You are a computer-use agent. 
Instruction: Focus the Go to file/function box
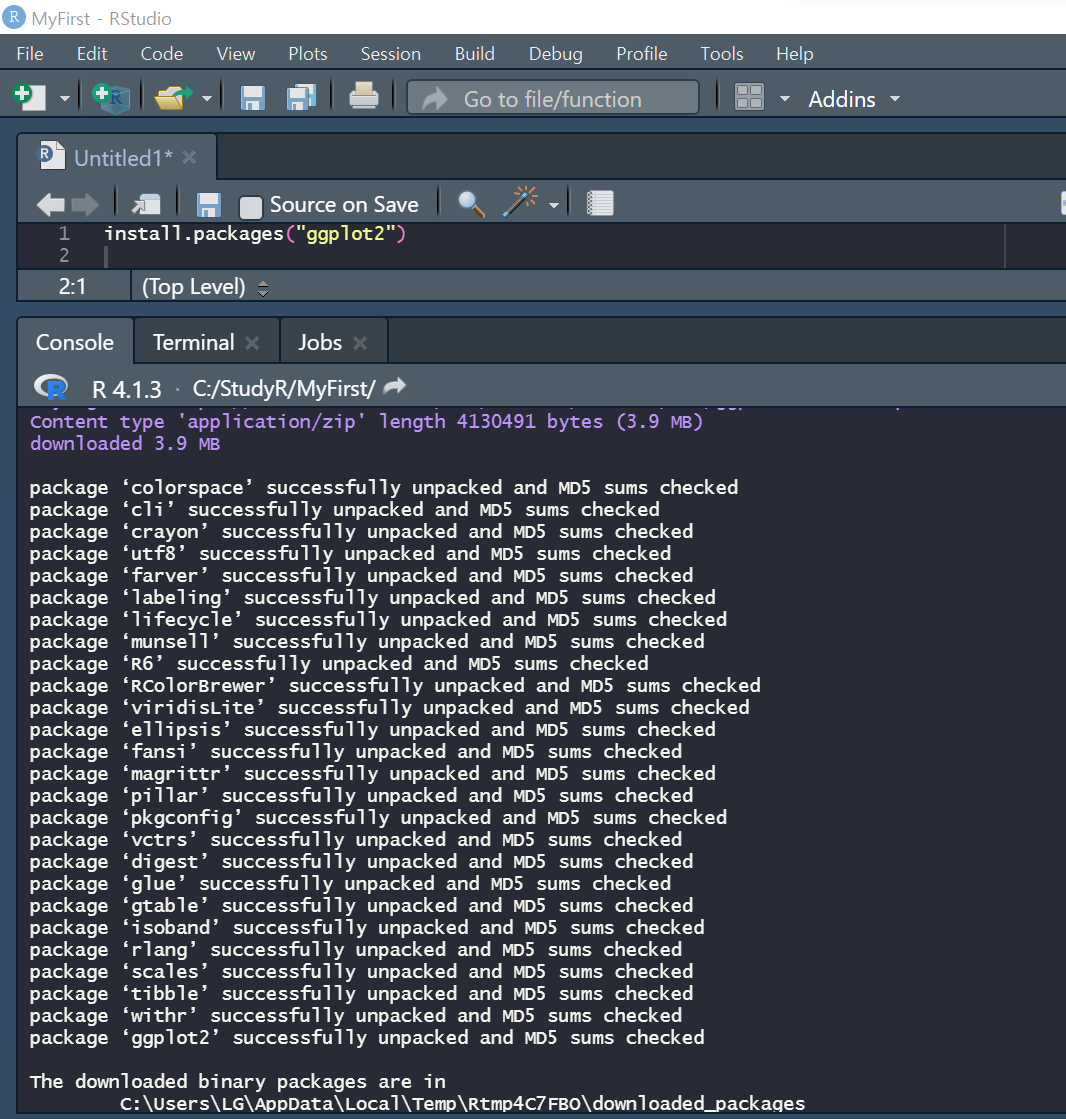552,98
